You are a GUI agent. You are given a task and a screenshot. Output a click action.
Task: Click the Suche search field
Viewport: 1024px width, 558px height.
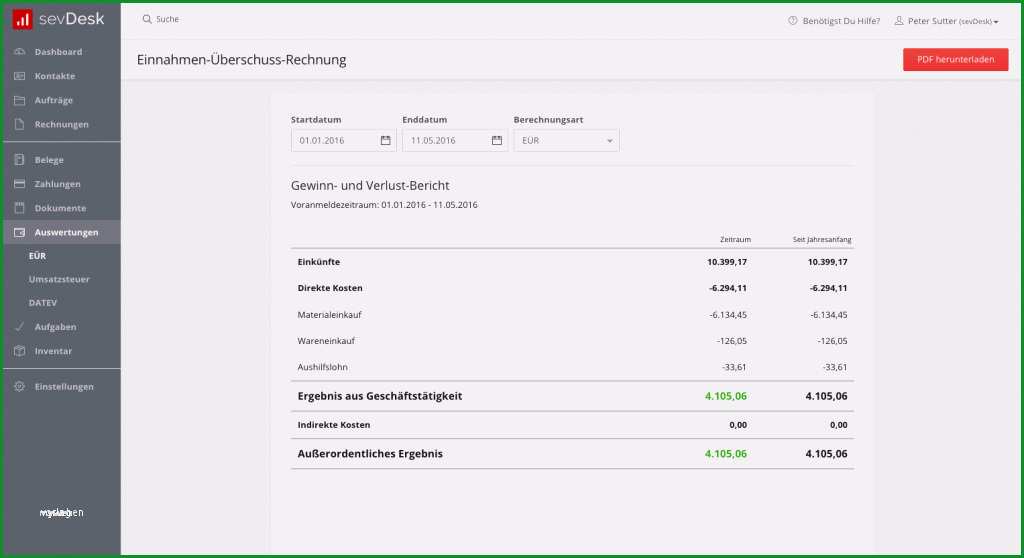click(167, 19)
